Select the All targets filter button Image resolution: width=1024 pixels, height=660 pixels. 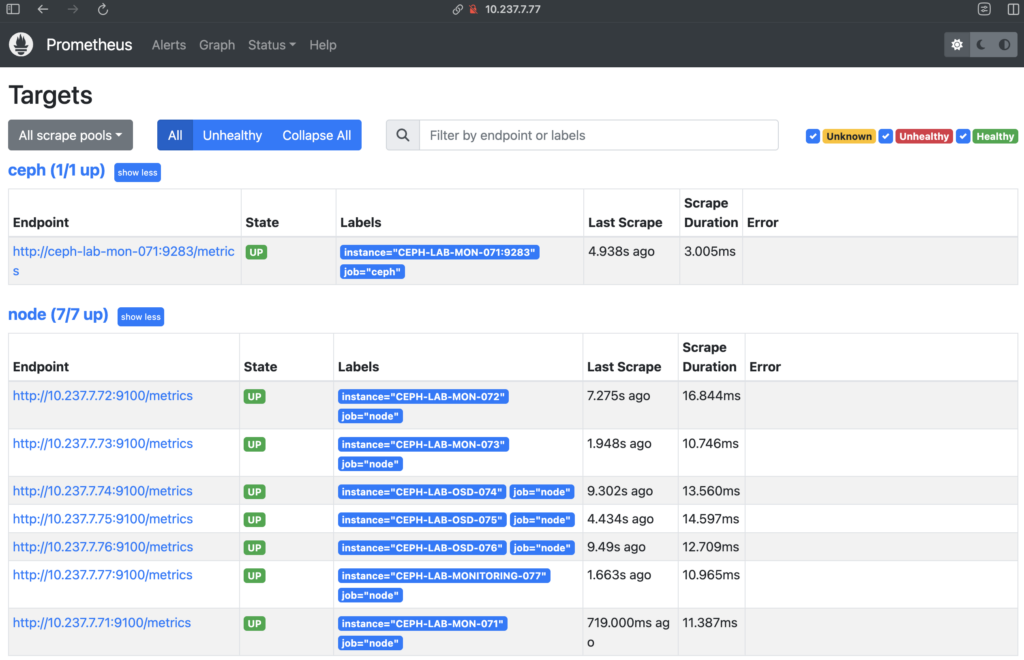tap(175, 135)
